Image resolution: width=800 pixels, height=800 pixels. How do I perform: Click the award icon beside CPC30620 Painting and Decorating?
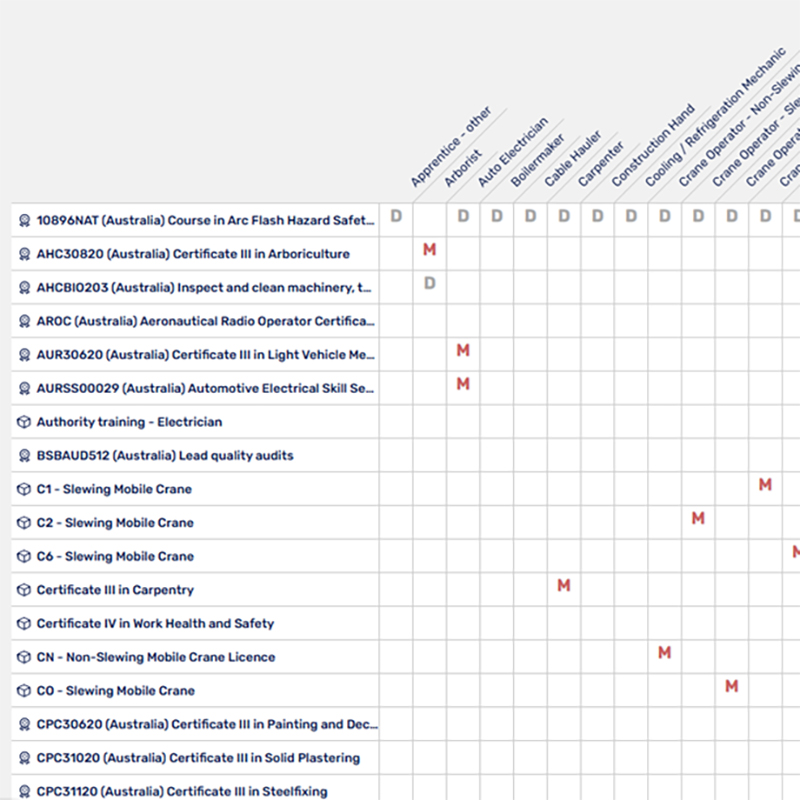coord(24,724)
